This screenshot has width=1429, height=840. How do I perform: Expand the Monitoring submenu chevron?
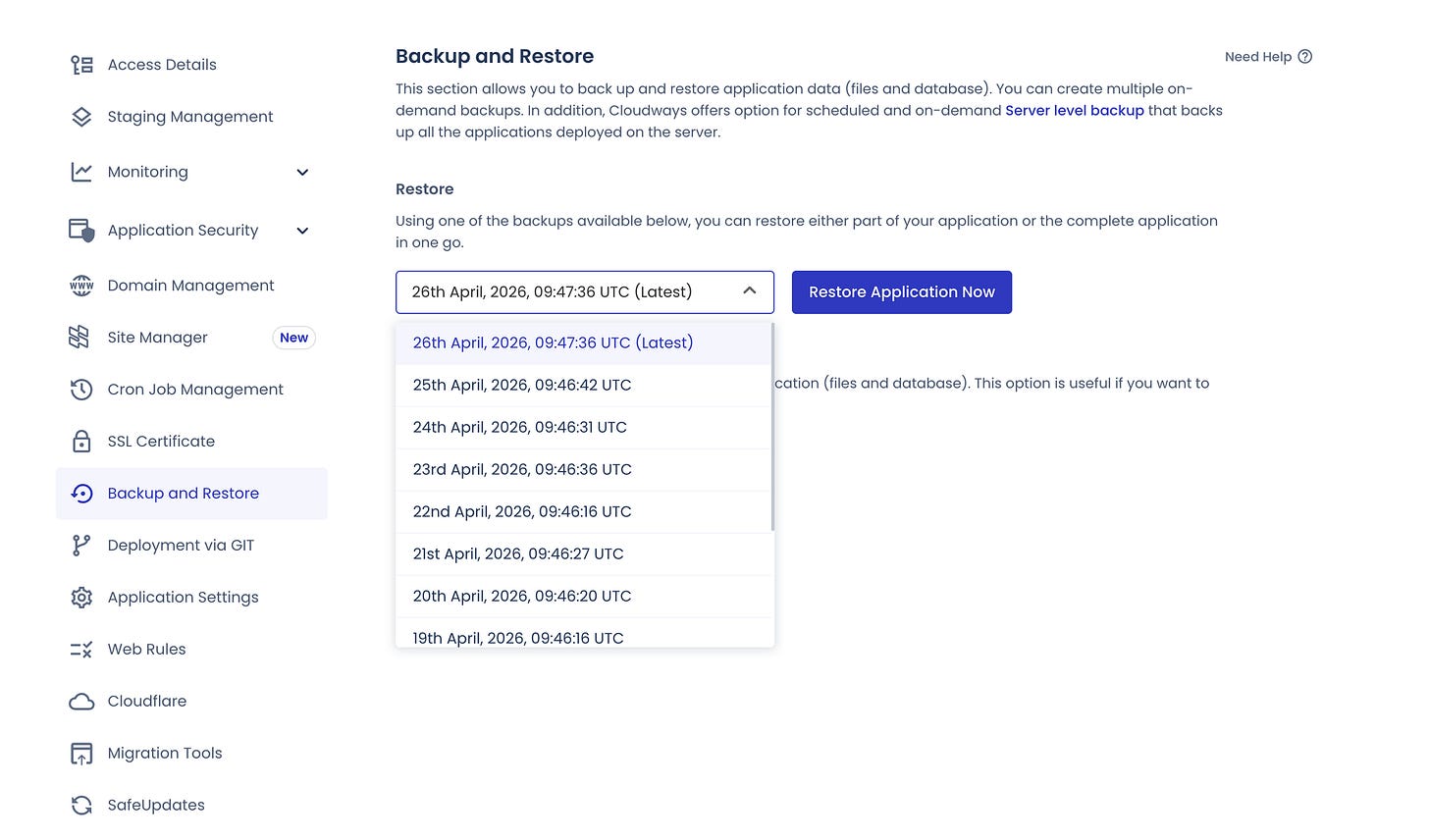302,173
